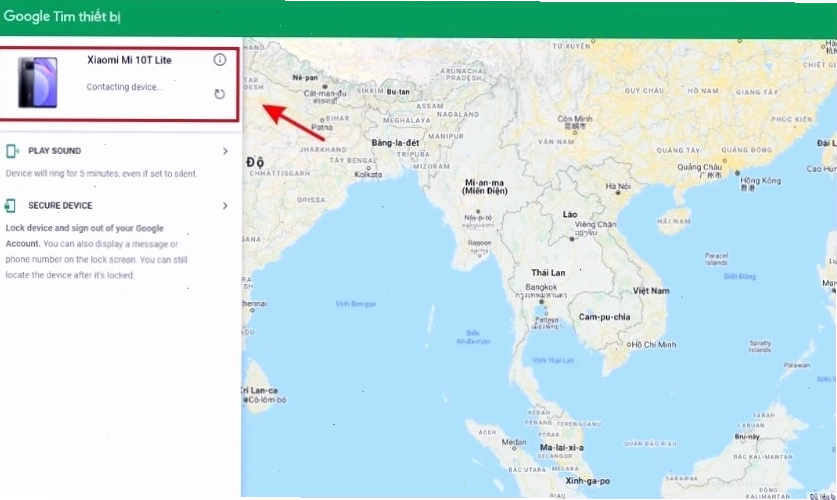Click Hồ Chí Minh city on the map
Screen dimensions: 837x500
[x=653, y=345]
